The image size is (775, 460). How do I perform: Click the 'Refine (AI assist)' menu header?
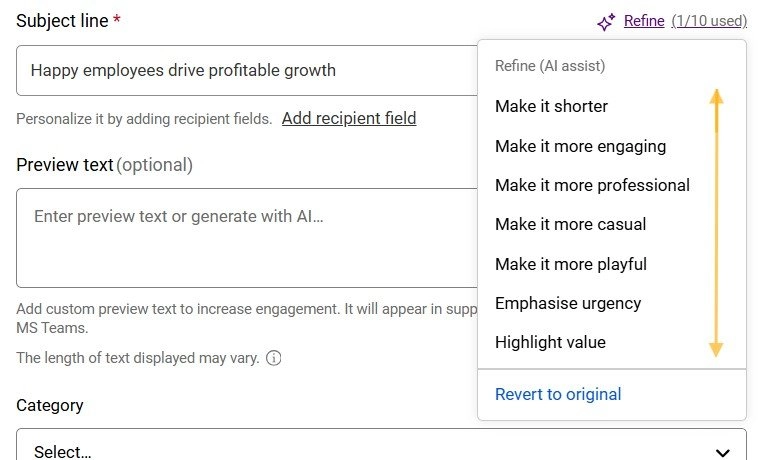[x=550, y=66]
